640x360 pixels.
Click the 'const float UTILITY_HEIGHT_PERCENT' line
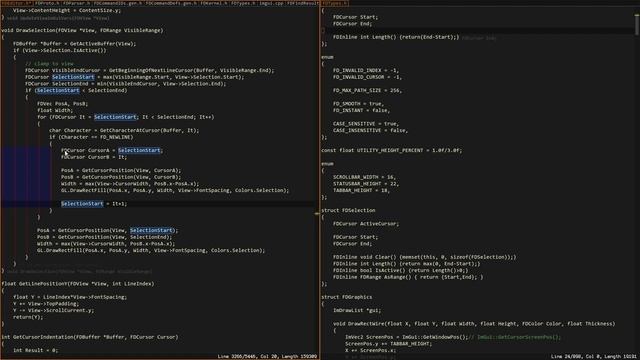point(392,150)
